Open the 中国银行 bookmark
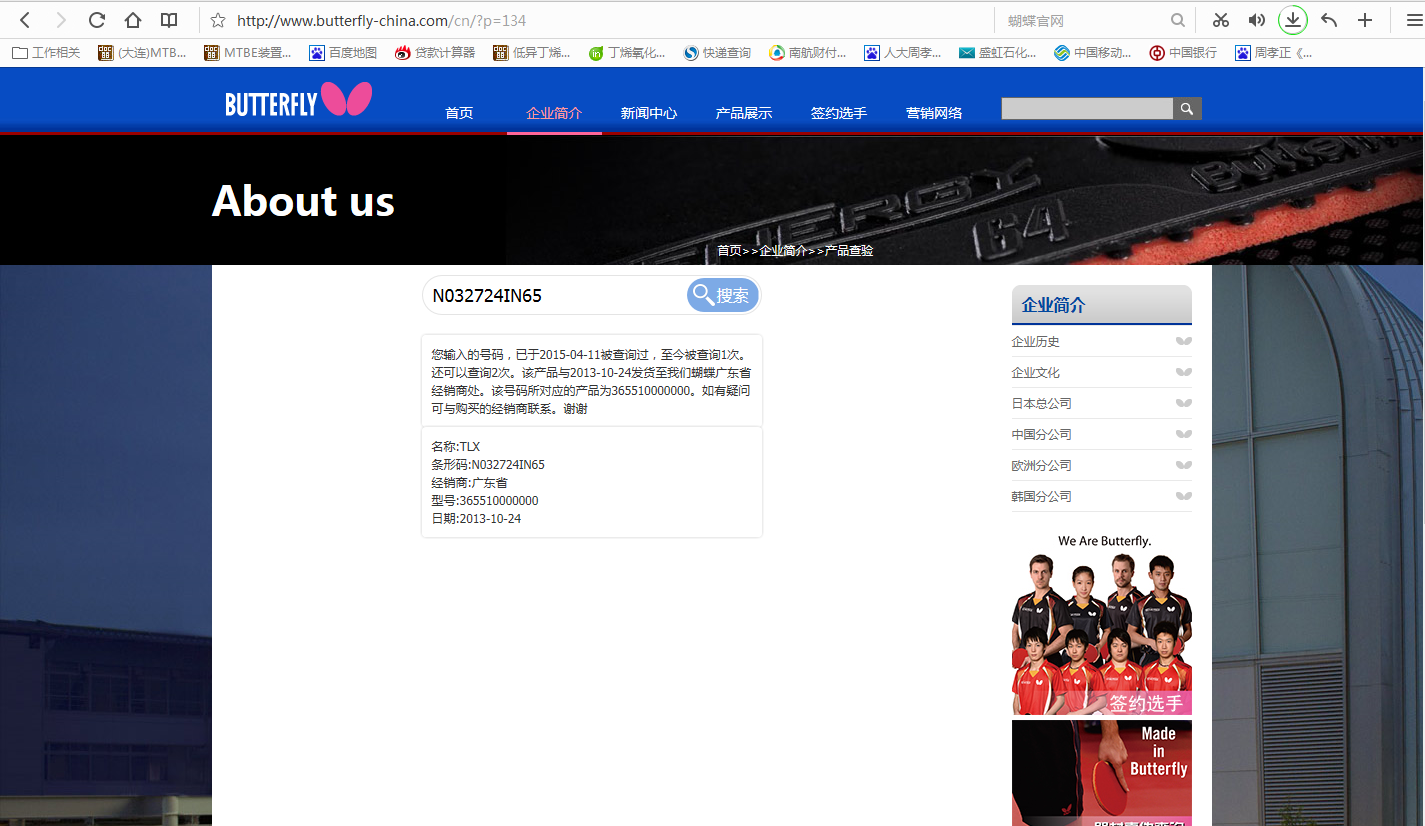 (1183, 53)
